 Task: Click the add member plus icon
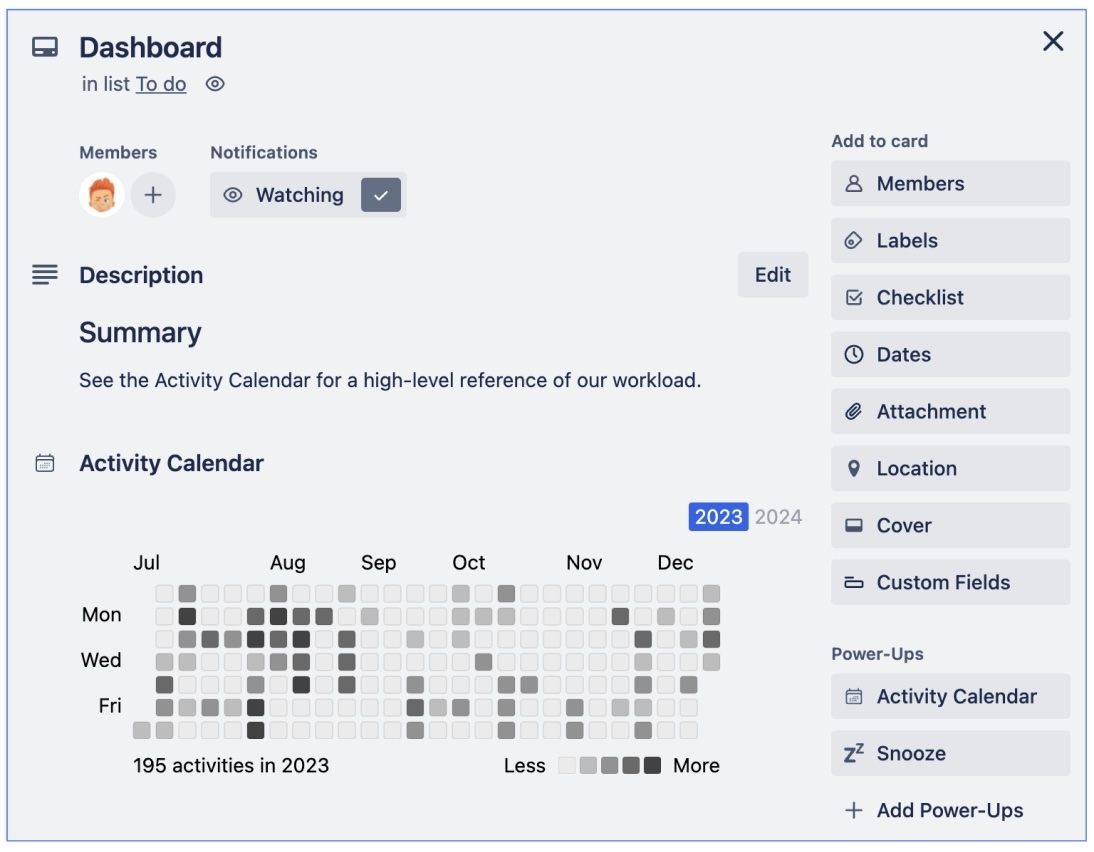[153, 195]
